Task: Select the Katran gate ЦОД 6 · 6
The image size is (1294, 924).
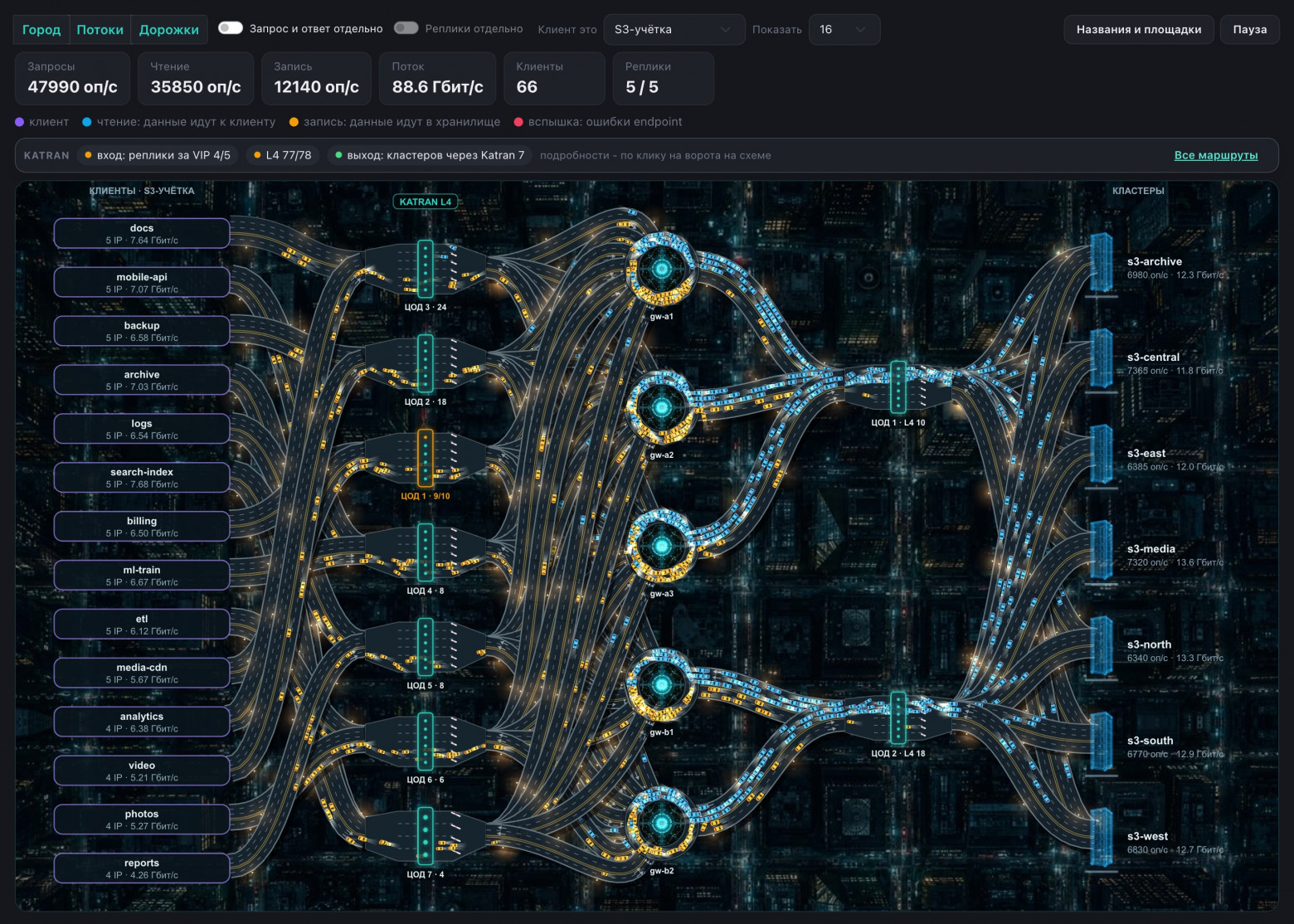Action: coord(426,742)
